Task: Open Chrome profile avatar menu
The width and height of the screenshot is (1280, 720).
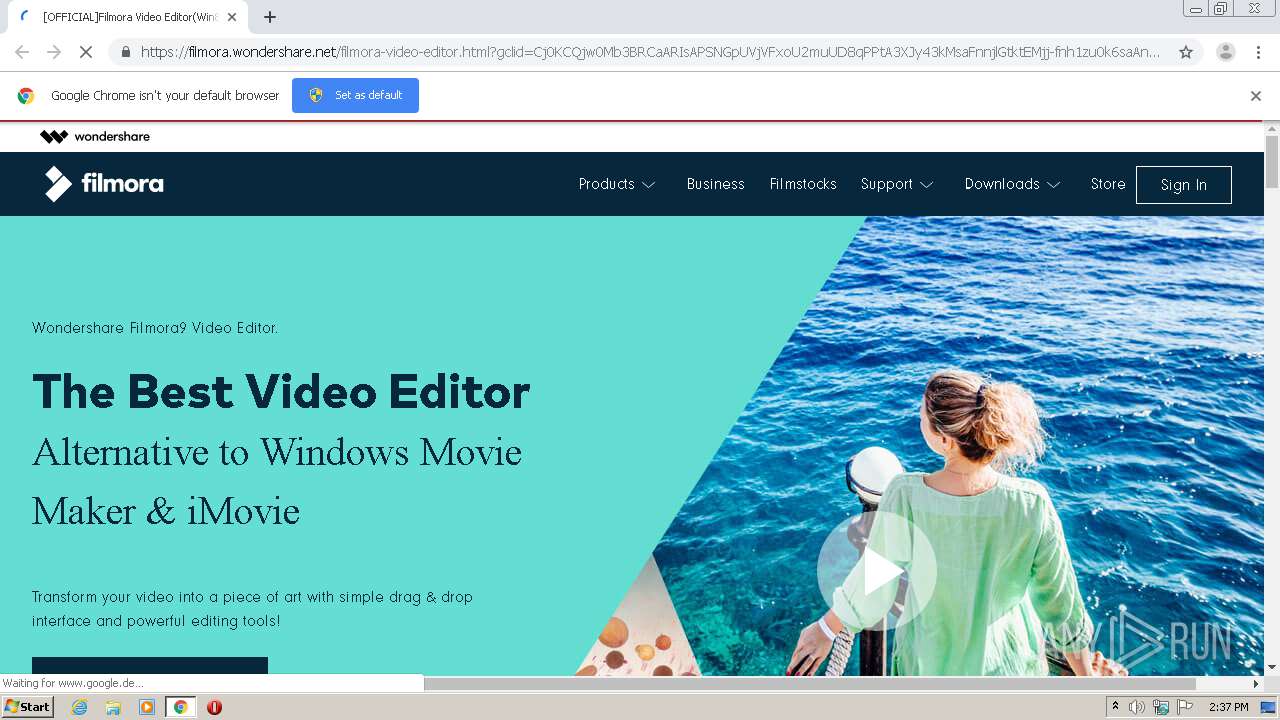Action: [x=1225, y=52]
